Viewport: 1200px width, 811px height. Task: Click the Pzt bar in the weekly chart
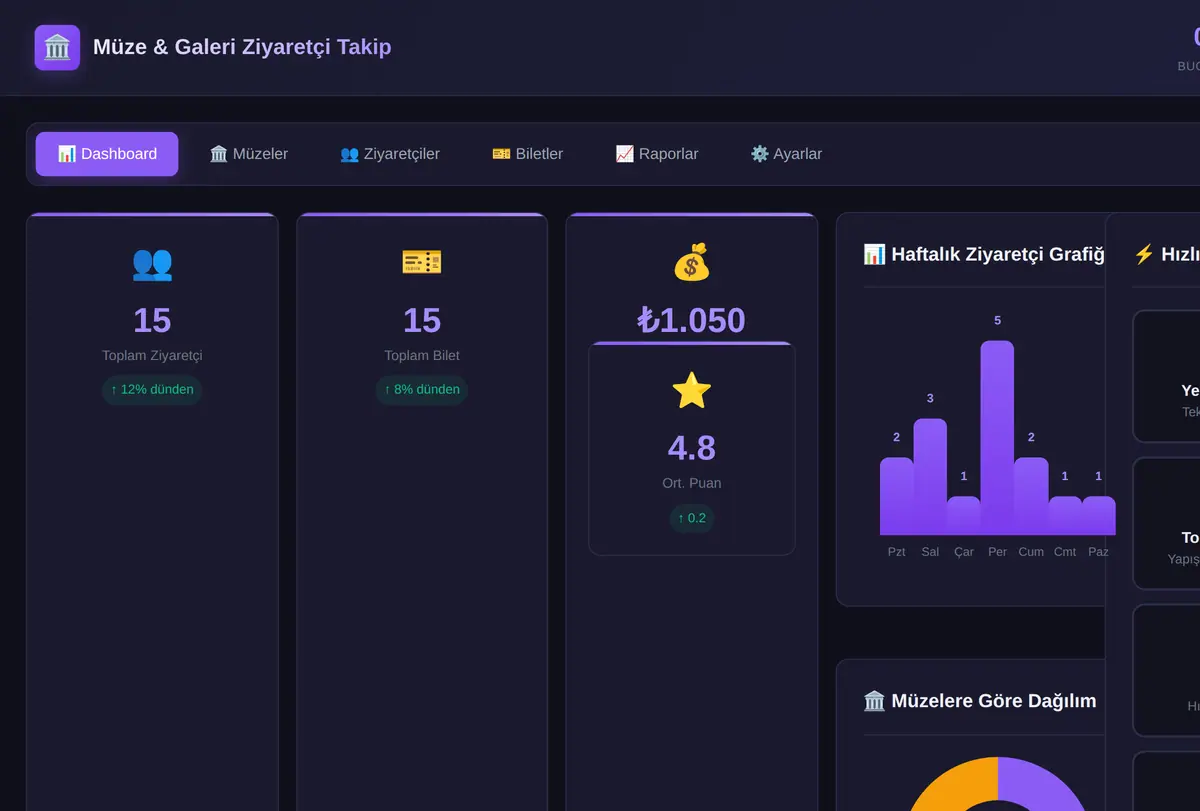[896, 496]
